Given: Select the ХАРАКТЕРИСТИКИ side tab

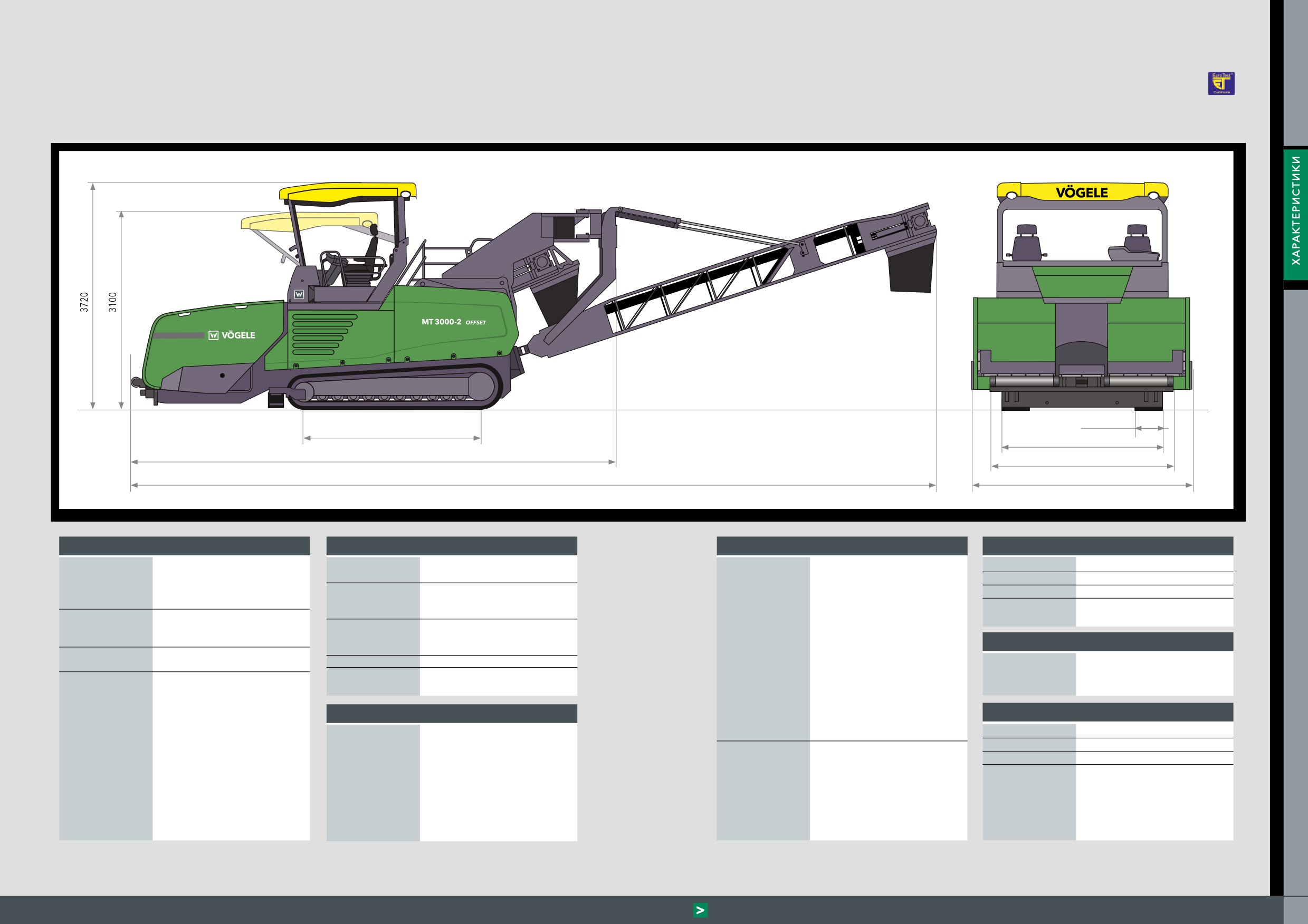Looking at the screenshot, I should coord(1295,214).
